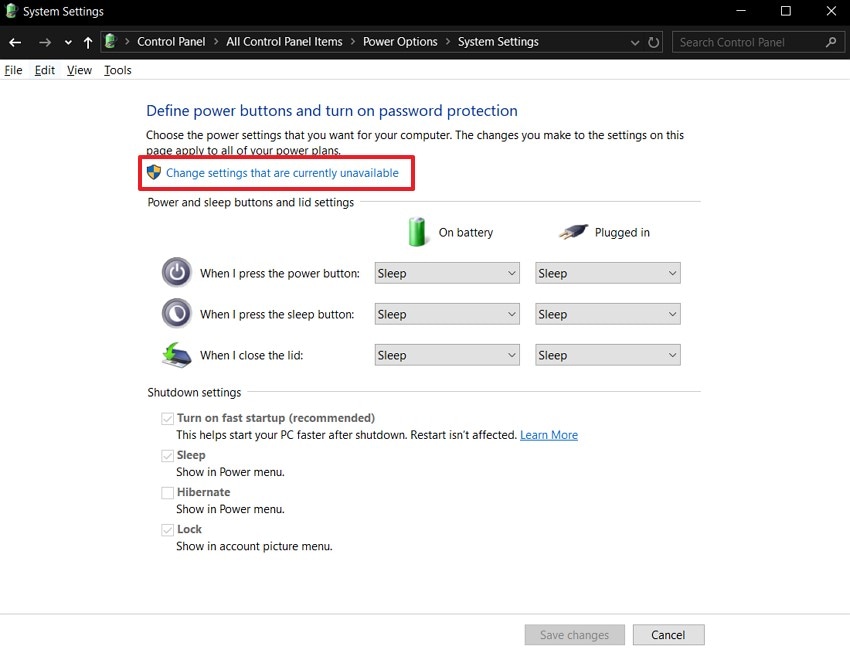Click the green On battery icon
This screenshot has width=850, height=653.
pyautogui.click(x=417, y=232)
